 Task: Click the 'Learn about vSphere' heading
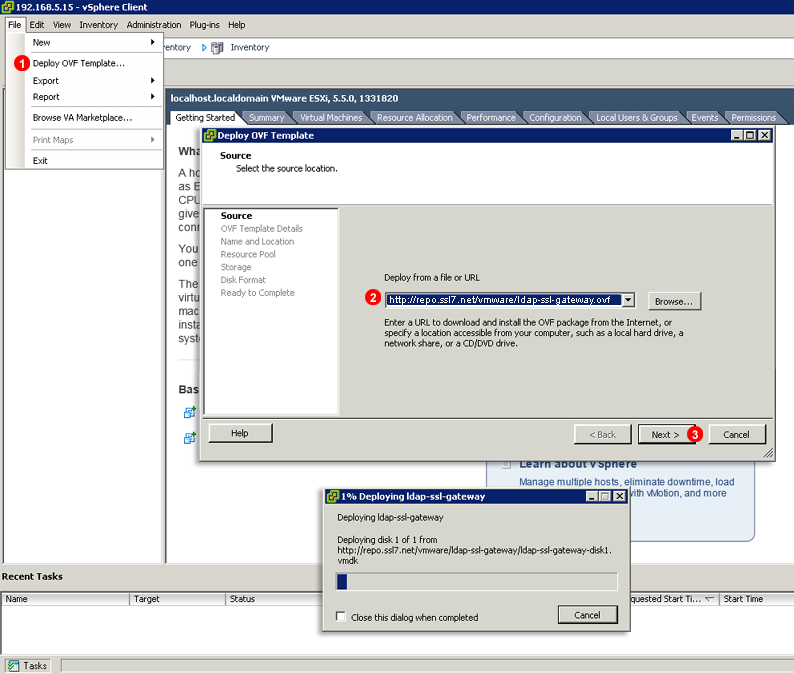click(578, 464)
